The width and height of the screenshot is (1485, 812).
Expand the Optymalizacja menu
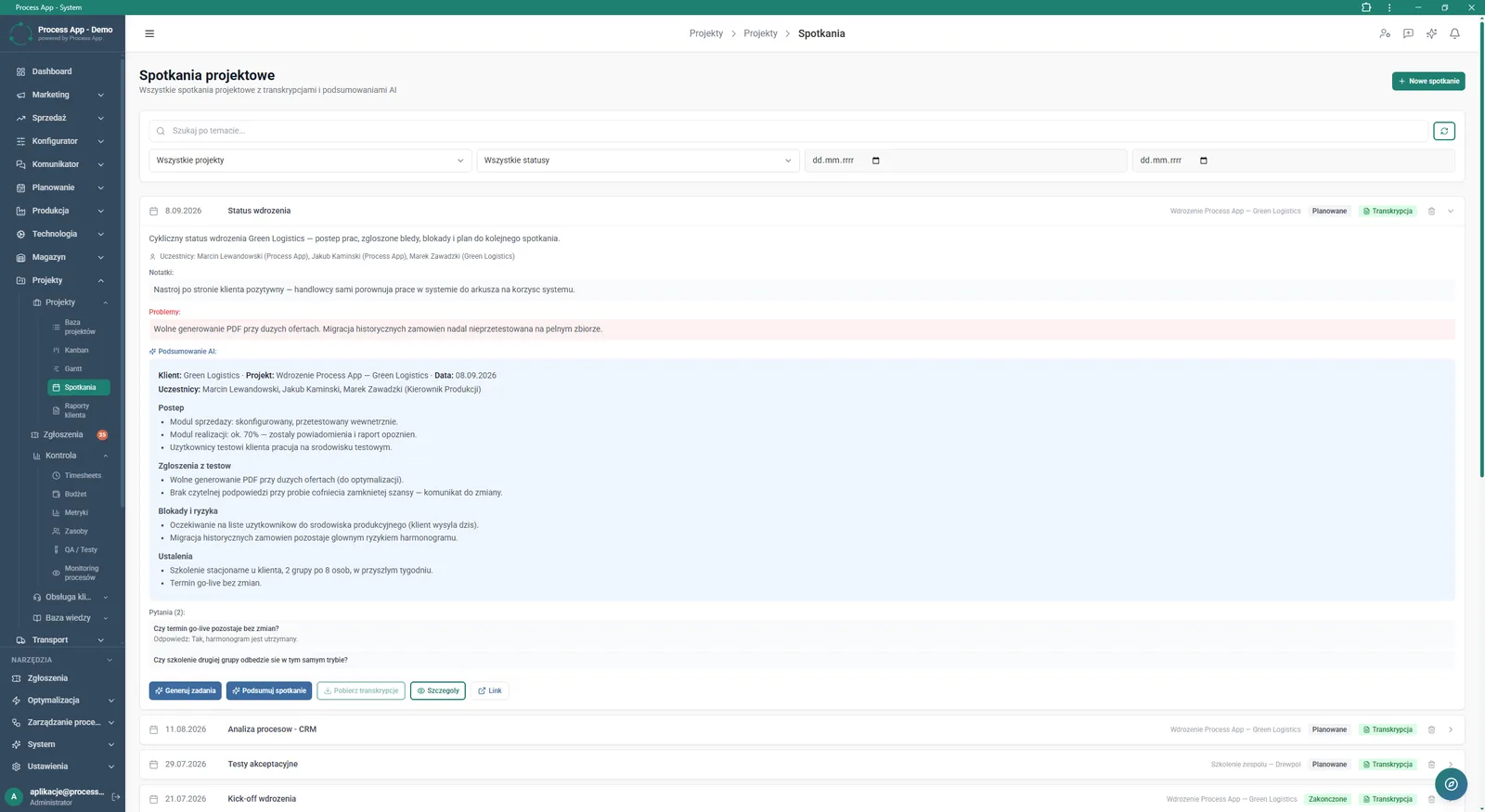coord(62,701)
